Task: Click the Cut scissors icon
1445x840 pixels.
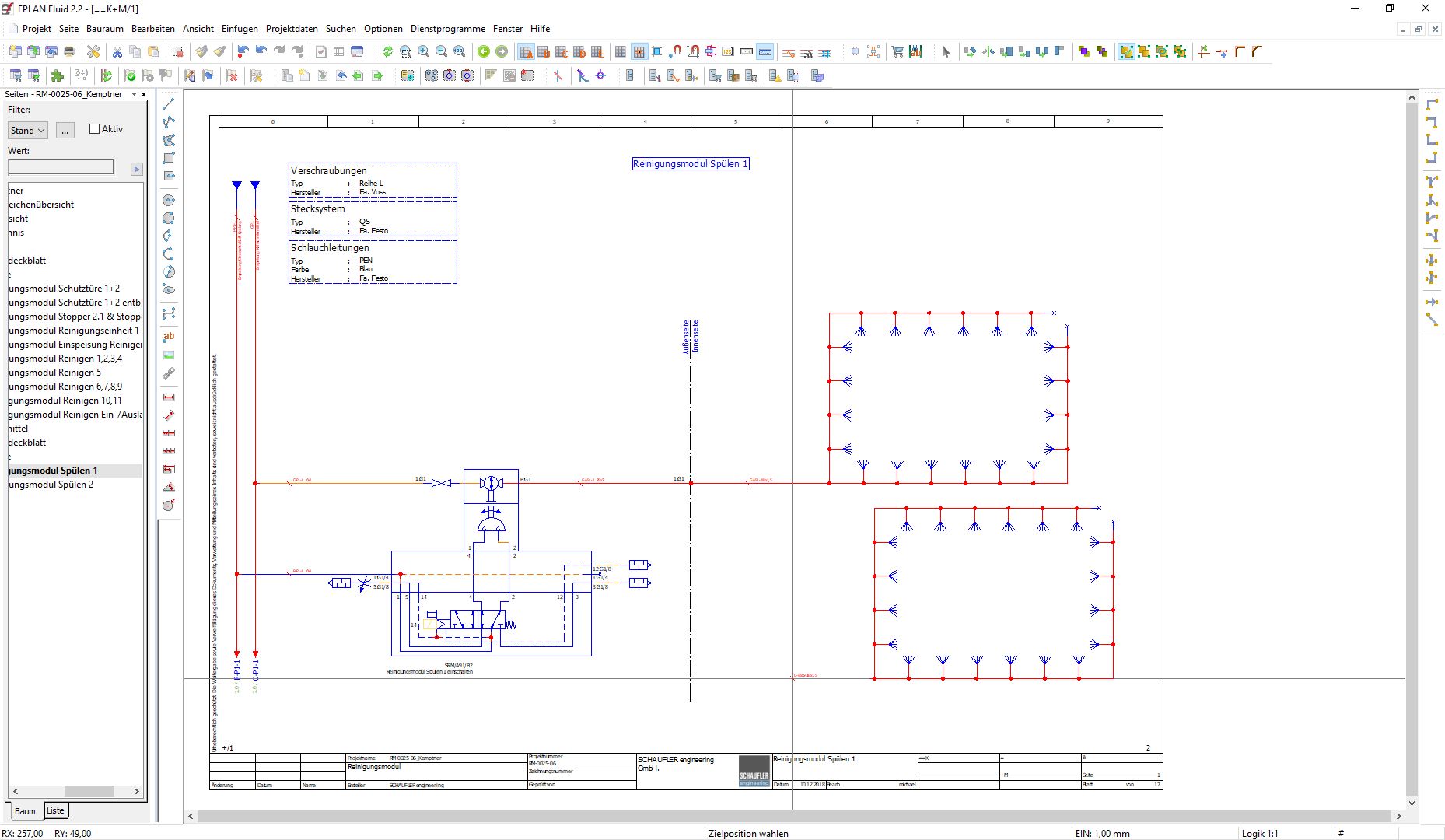Action: pos(117,52)
